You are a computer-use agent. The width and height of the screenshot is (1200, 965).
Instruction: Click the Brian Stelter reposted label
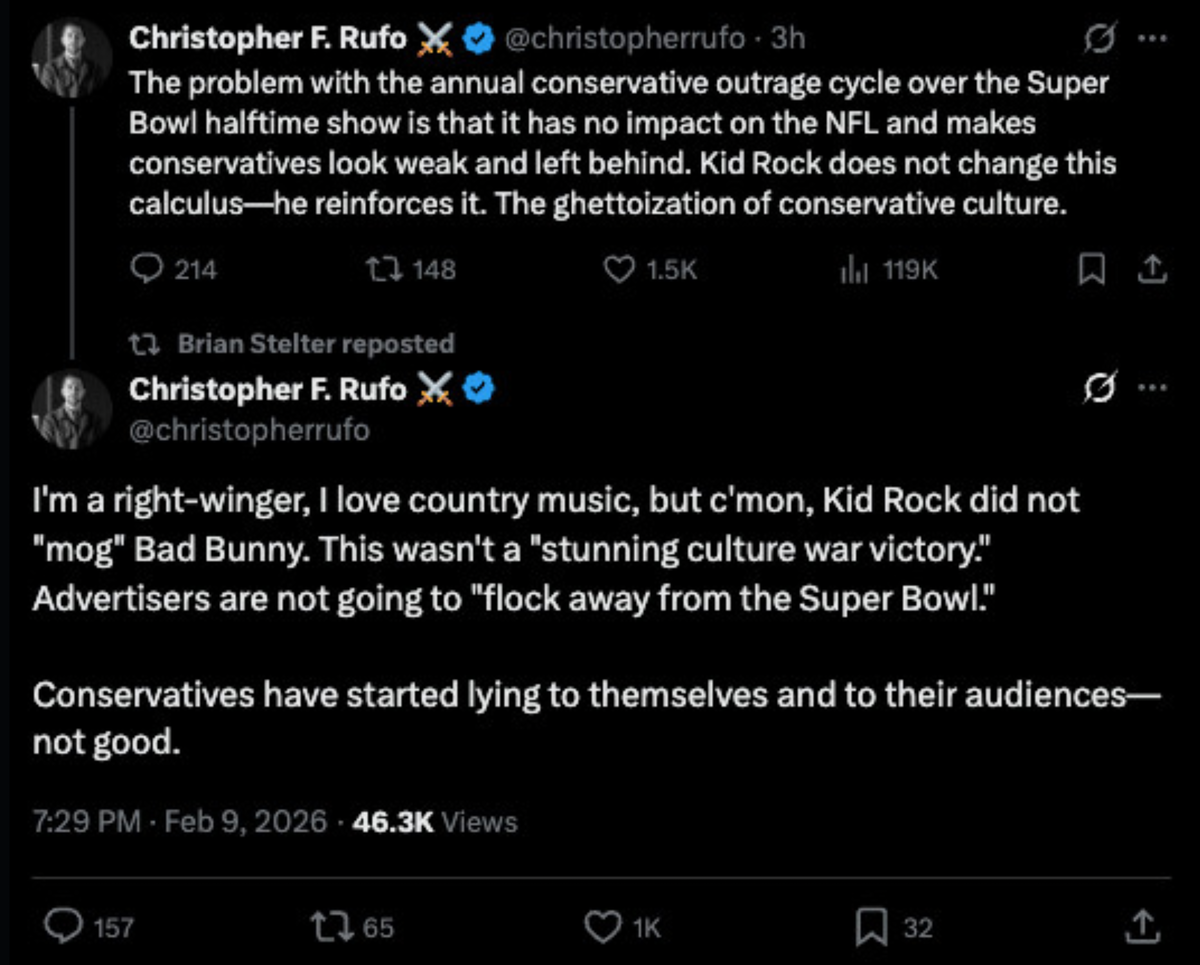315,344
